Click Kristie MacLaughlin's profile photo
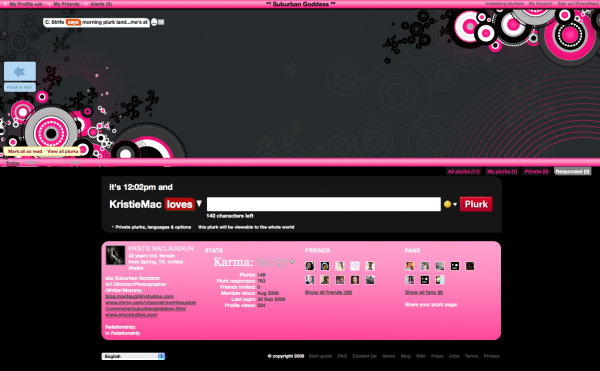600x371 pixels. click(115, 255)
